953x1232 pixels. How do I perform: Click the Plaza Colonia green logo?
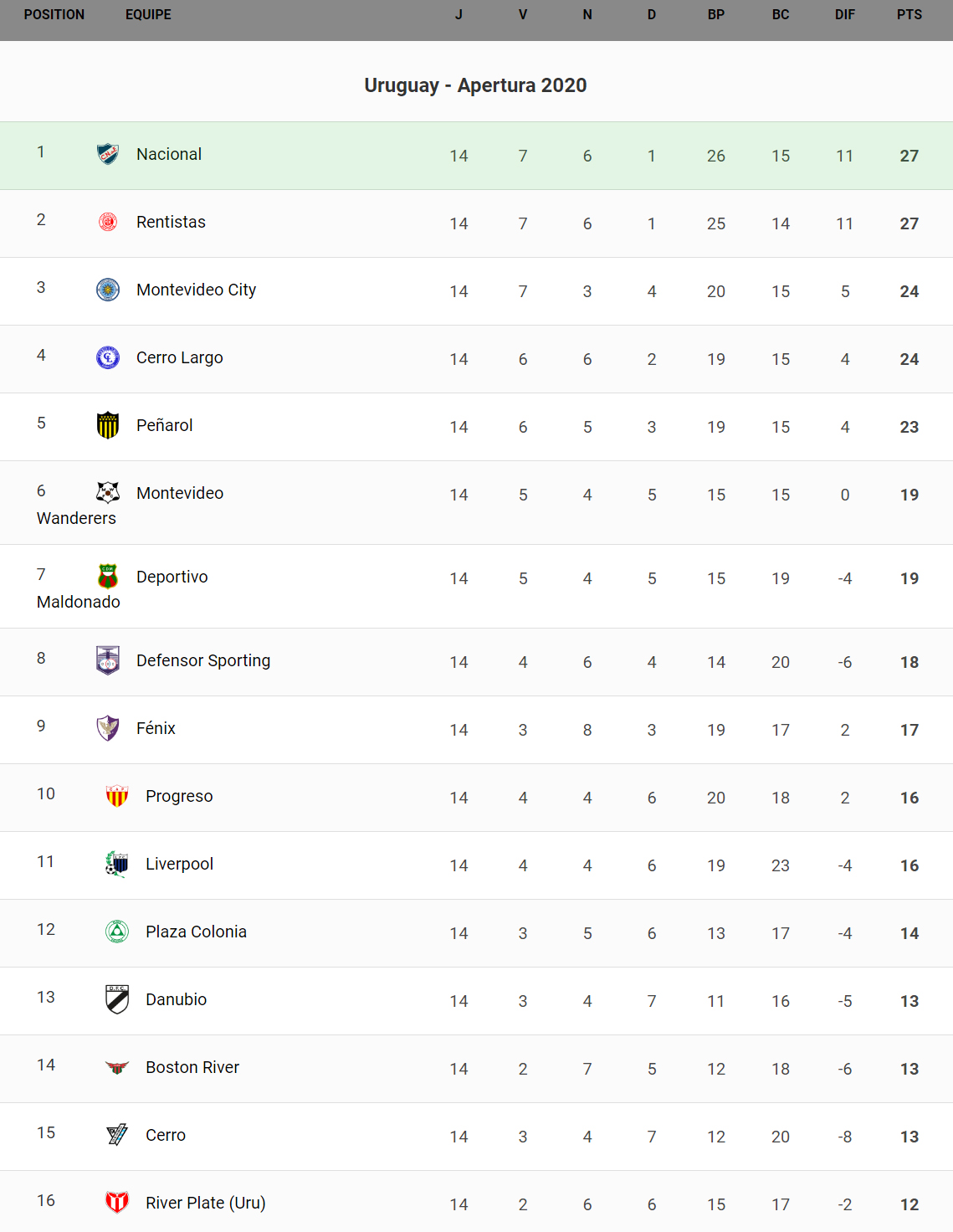tap(117, 932)
